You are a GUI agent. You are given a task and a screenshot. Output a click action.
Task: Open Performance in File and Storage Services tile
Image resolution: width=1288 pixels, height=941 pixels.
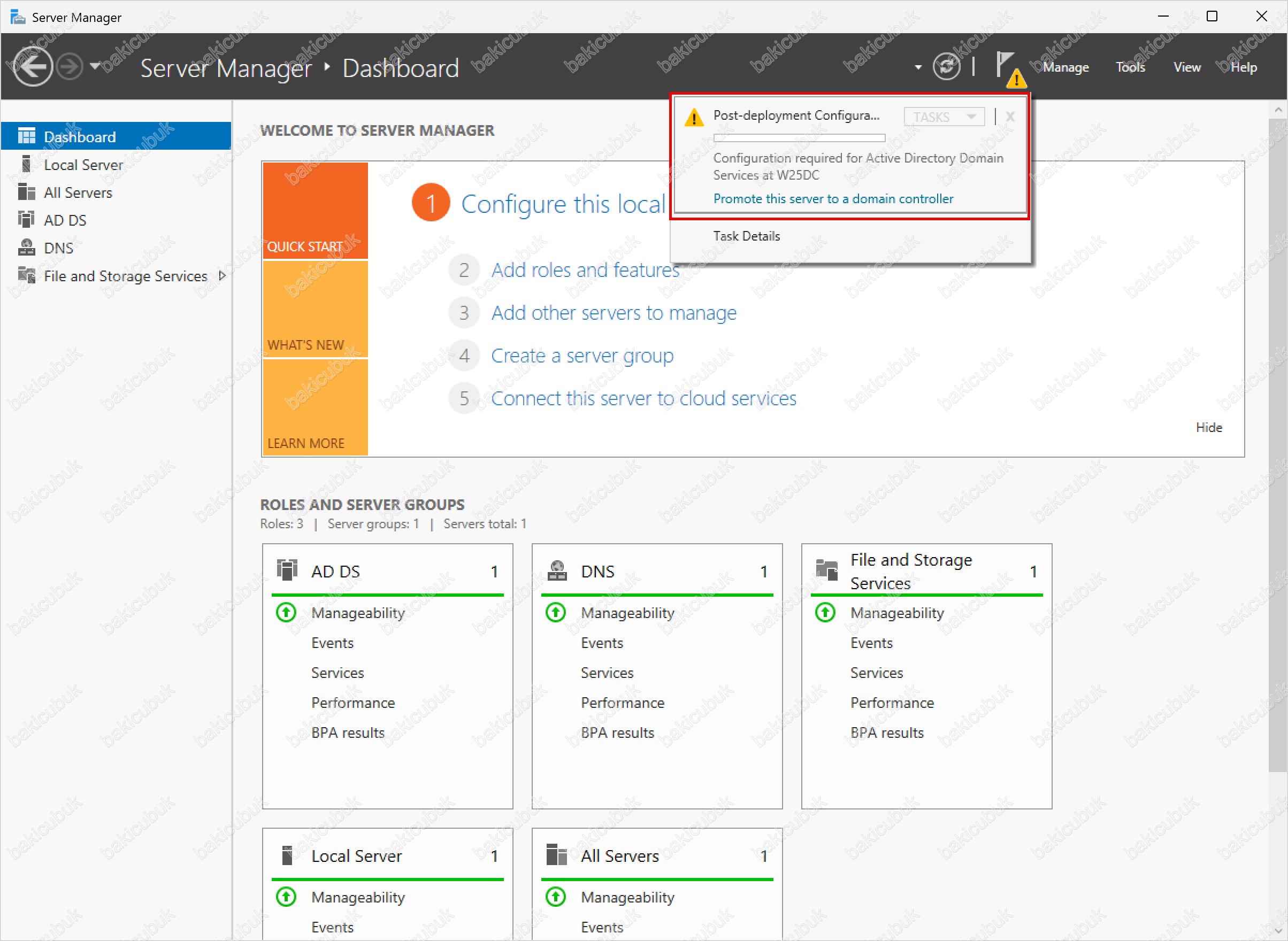pyautogui.click(x=892, y=703)
